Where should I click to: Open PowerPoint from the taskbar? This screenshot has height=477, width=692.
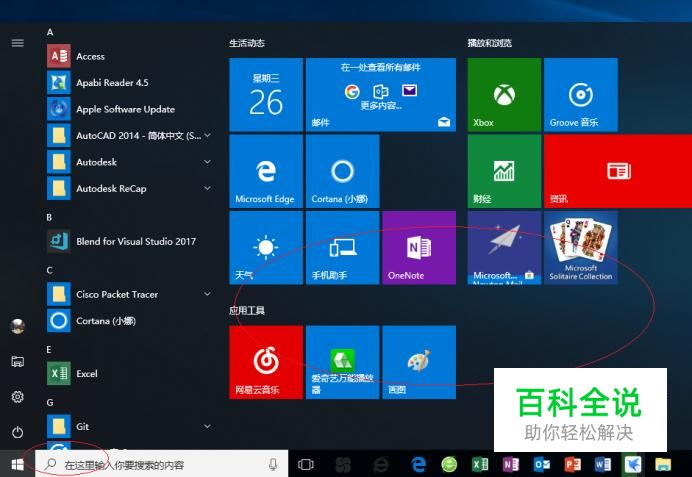(572, 464)
